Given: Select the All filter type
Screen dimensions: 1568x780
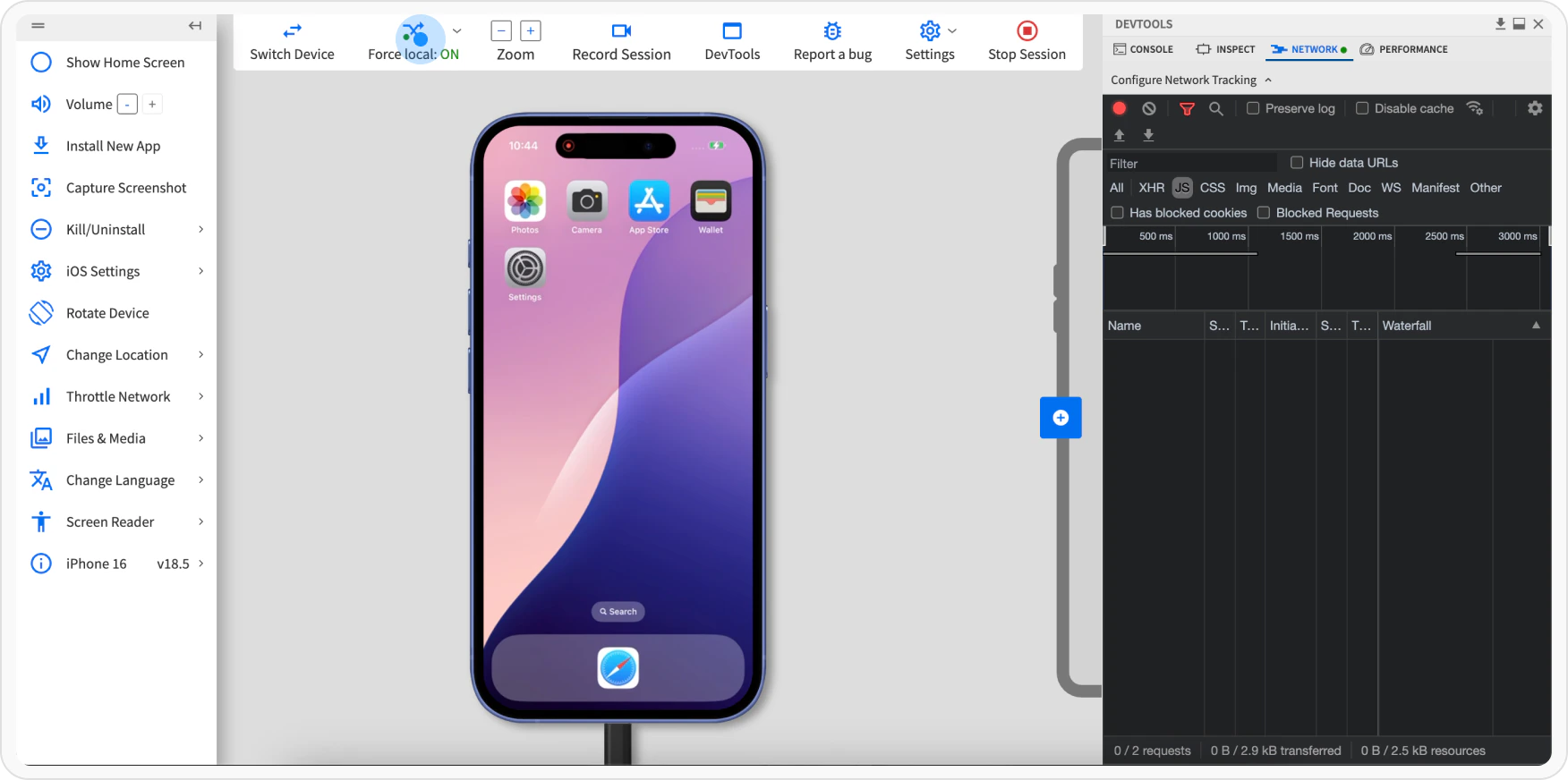Looking at the screenshot, I should 1117,188.
